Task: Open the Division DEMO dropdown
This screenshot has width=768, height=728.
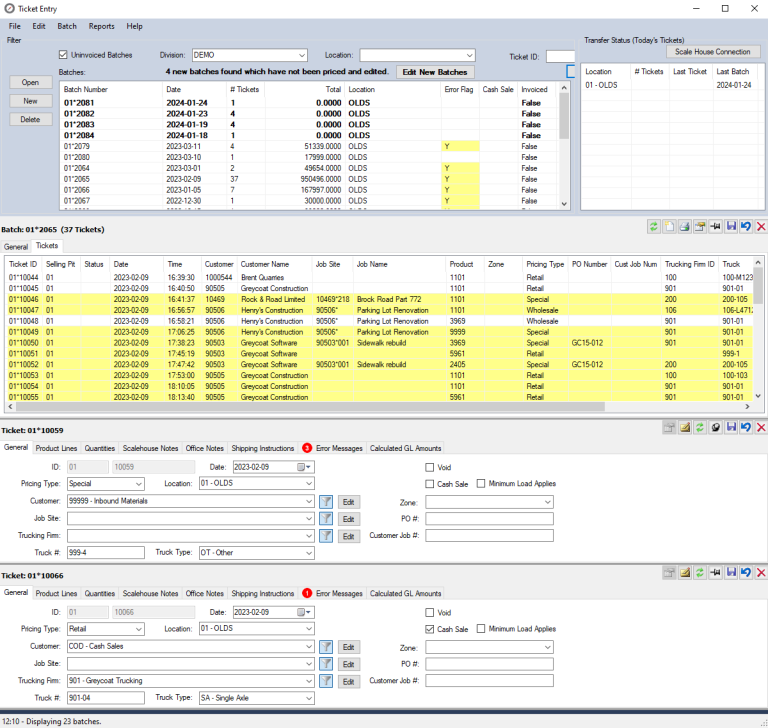Action: pos(302,55)
